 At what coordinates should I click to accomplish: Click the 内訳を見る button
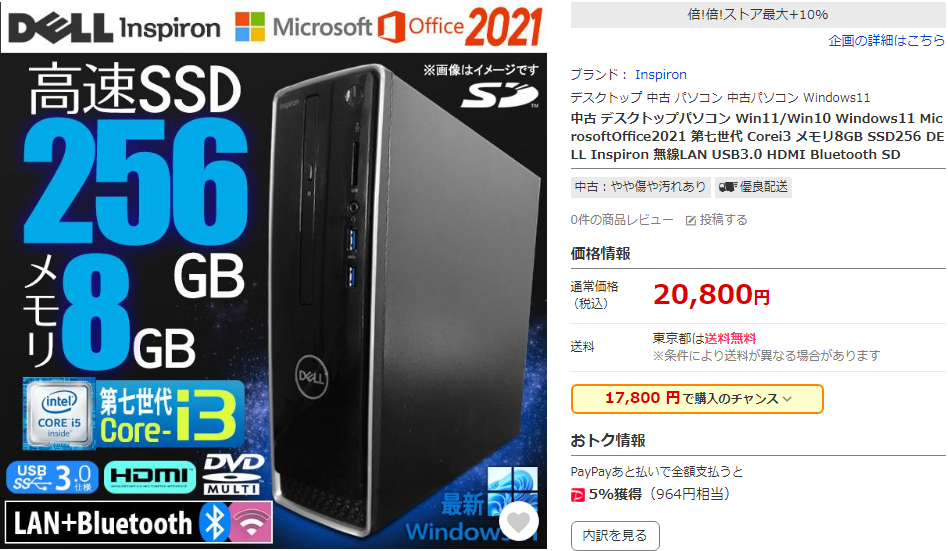615,535
